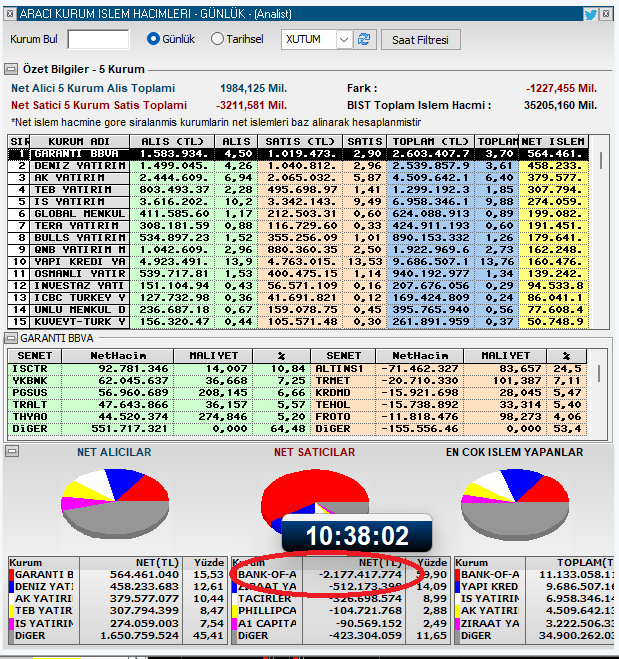Sort by NET ISLEM column header
The width and height of the screenshot is (619, 659).
[x=553, y=142]
